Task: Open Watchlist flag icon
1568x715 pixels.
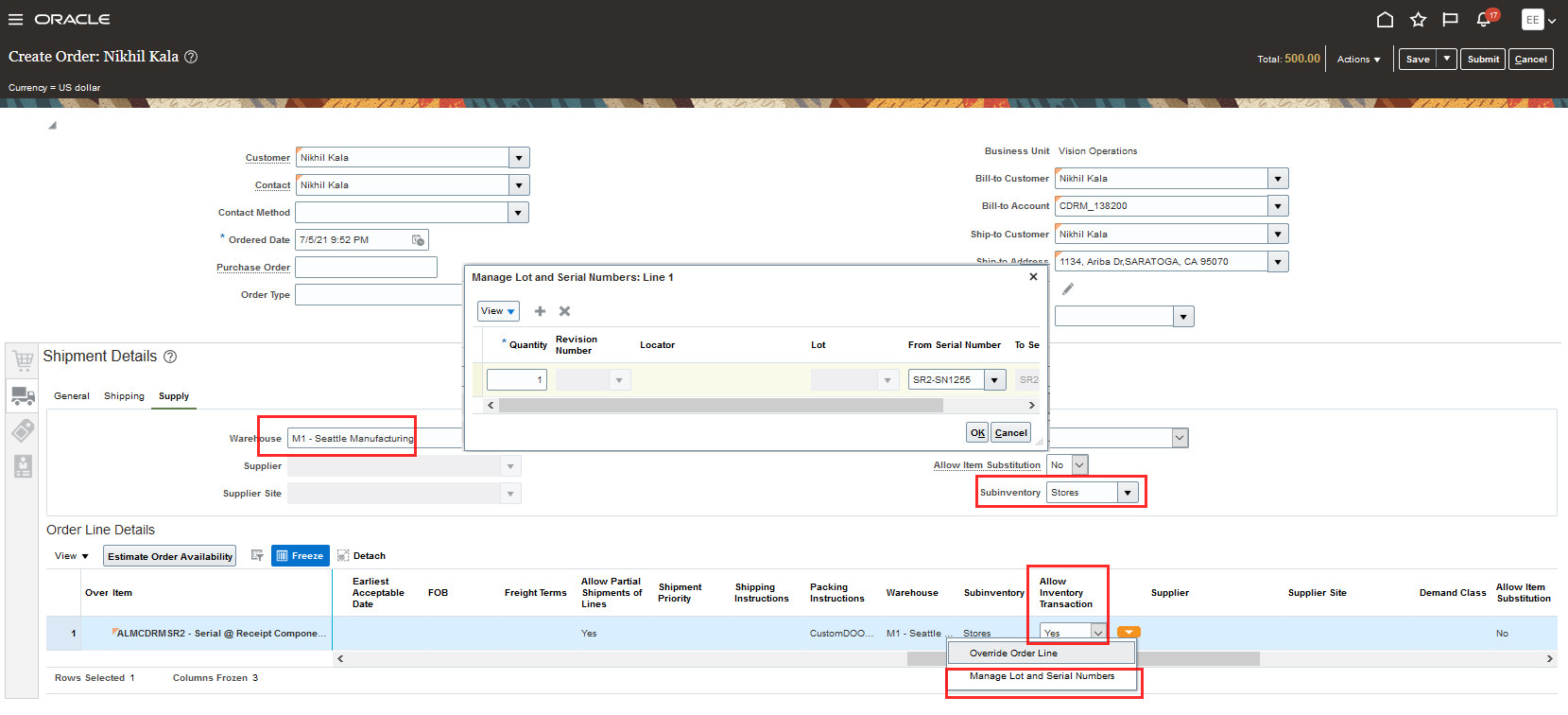Action: [1450, 20]
